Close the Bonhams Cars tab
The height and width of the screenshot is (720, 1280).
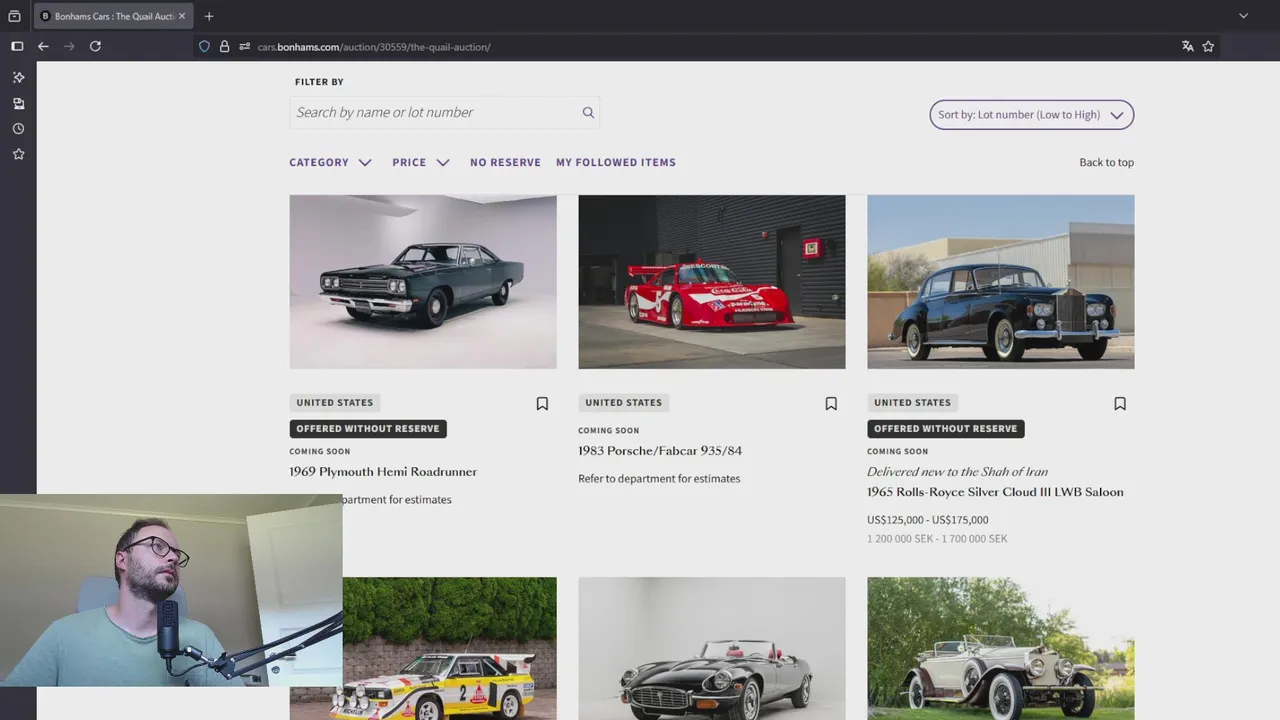(x=181, y=16)
